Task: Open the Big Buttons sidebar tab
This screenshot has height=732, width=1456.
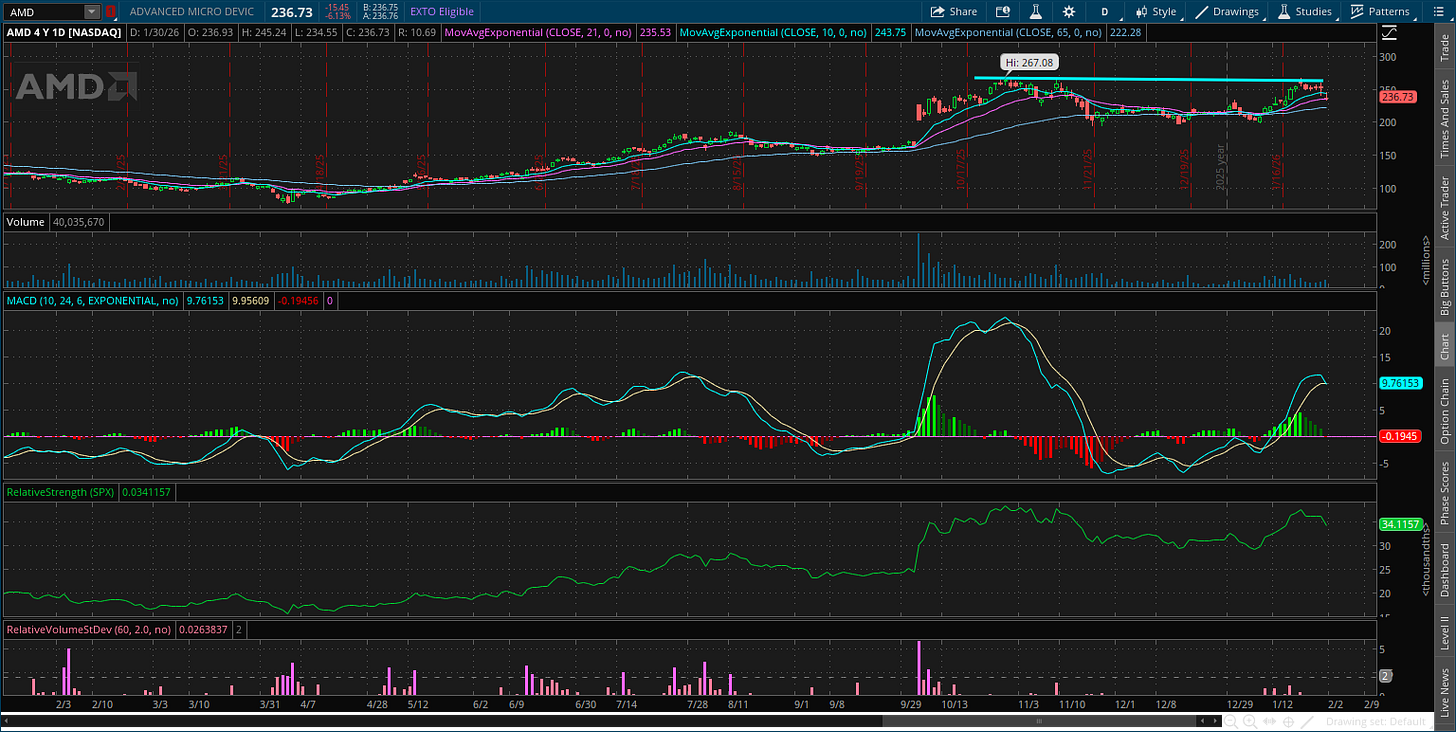Action: (1444, 286)
